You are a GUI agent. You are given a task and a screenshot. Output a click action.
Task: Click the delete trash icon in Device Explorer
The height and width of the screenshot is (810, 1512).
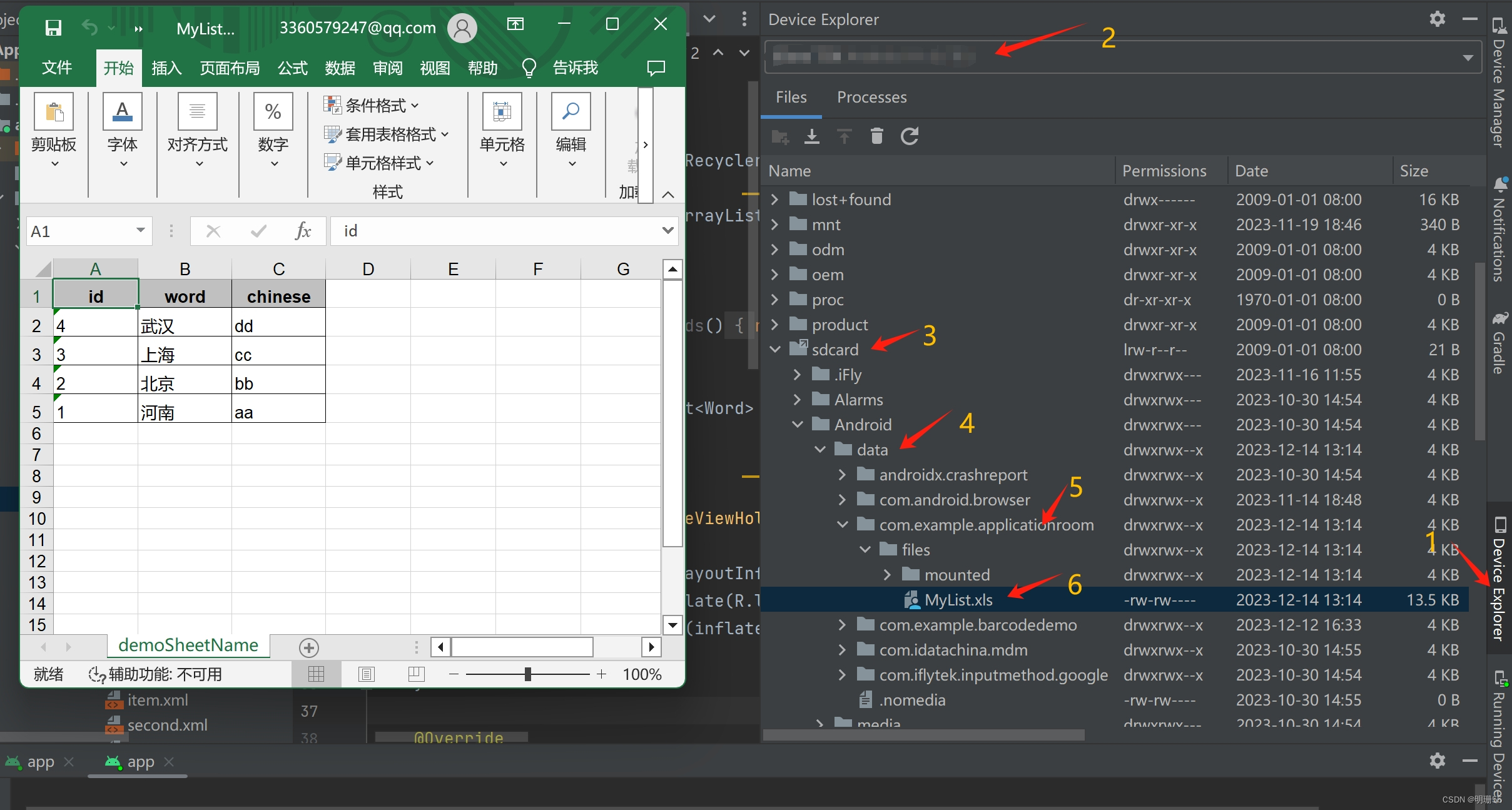(x=876, y=136)
